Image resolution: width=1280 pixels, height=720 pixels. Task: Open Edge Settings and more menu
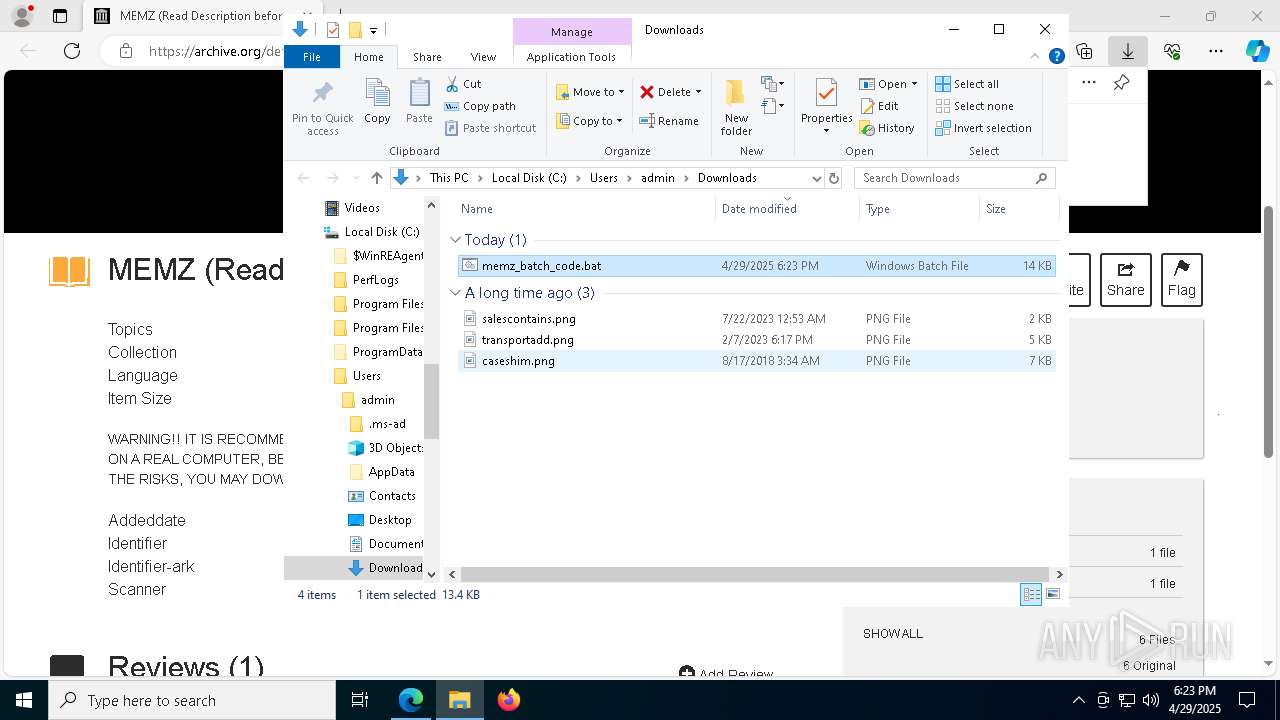[x=1216, y=51]
